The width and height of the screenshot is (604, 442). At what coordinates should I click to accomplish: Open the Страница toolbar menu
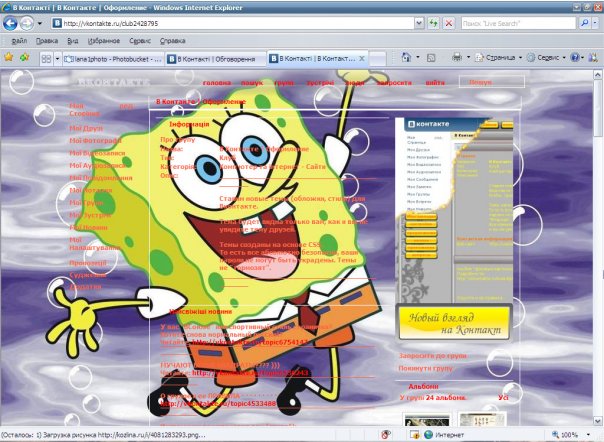(498, 58)
